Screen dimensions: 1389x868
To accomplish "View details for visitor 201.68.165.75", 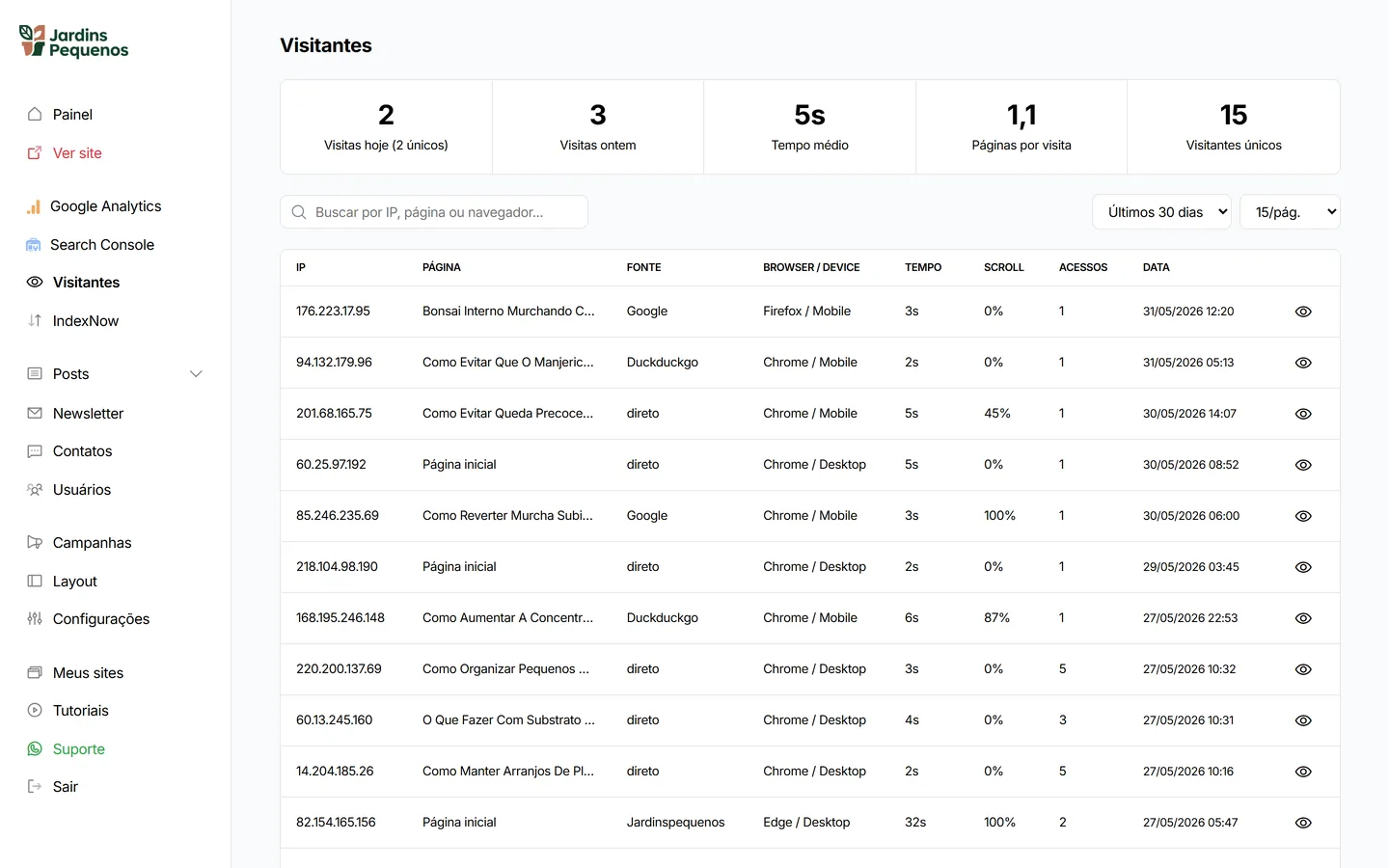I will click(x=1303, y=414).
